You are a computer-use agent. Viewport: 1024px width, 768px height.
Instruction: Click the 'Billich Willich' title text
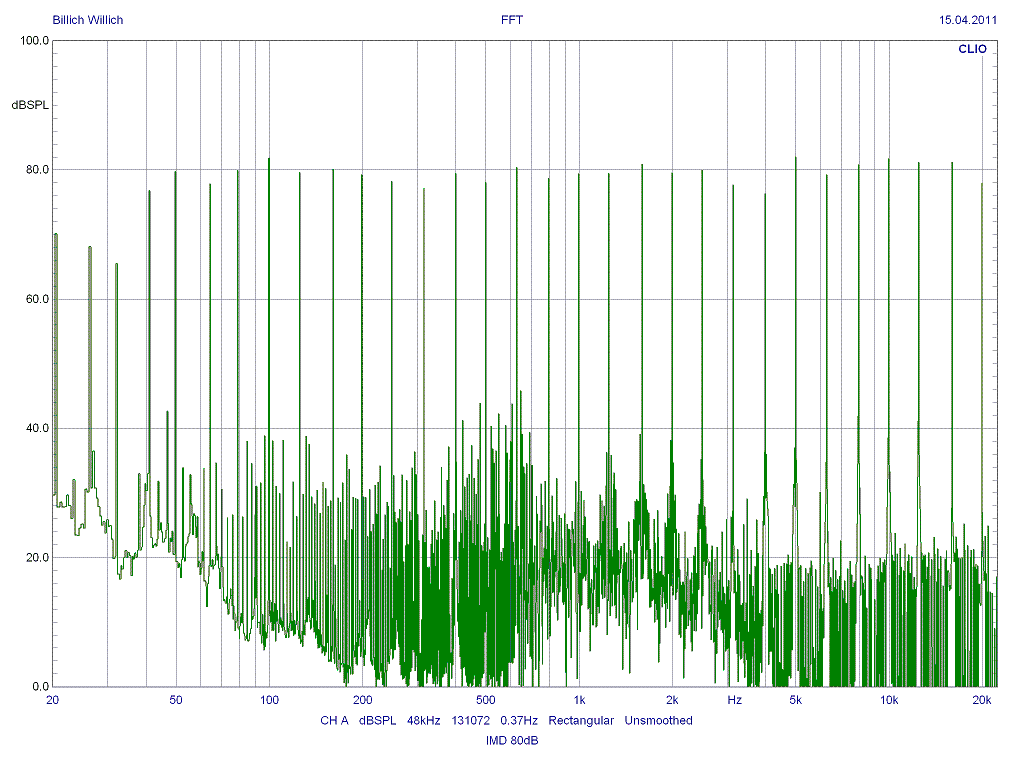pyautogui.click(x=88, y=20)
